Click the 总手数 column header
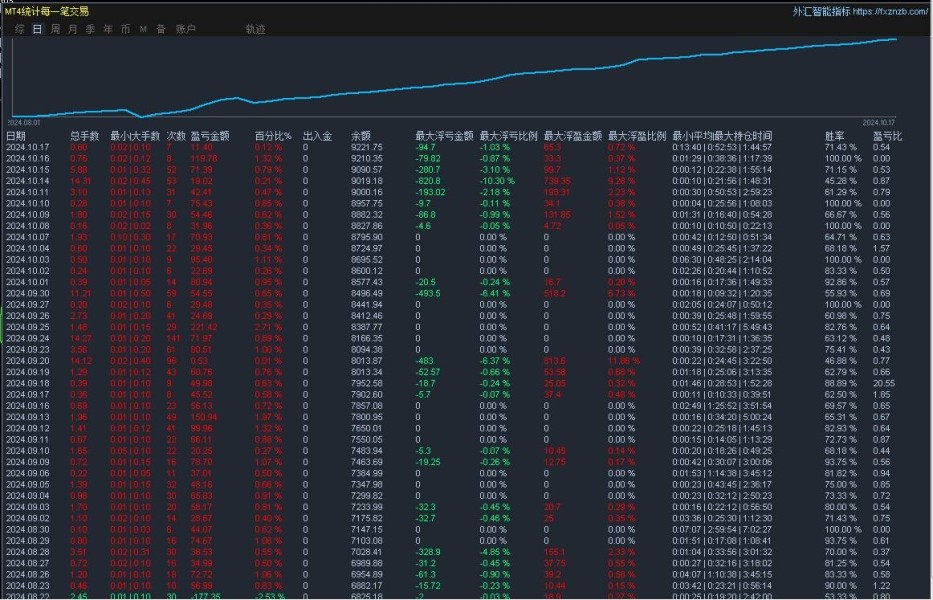The height and width of the screenshot is (600, 933). pos(84,136)
